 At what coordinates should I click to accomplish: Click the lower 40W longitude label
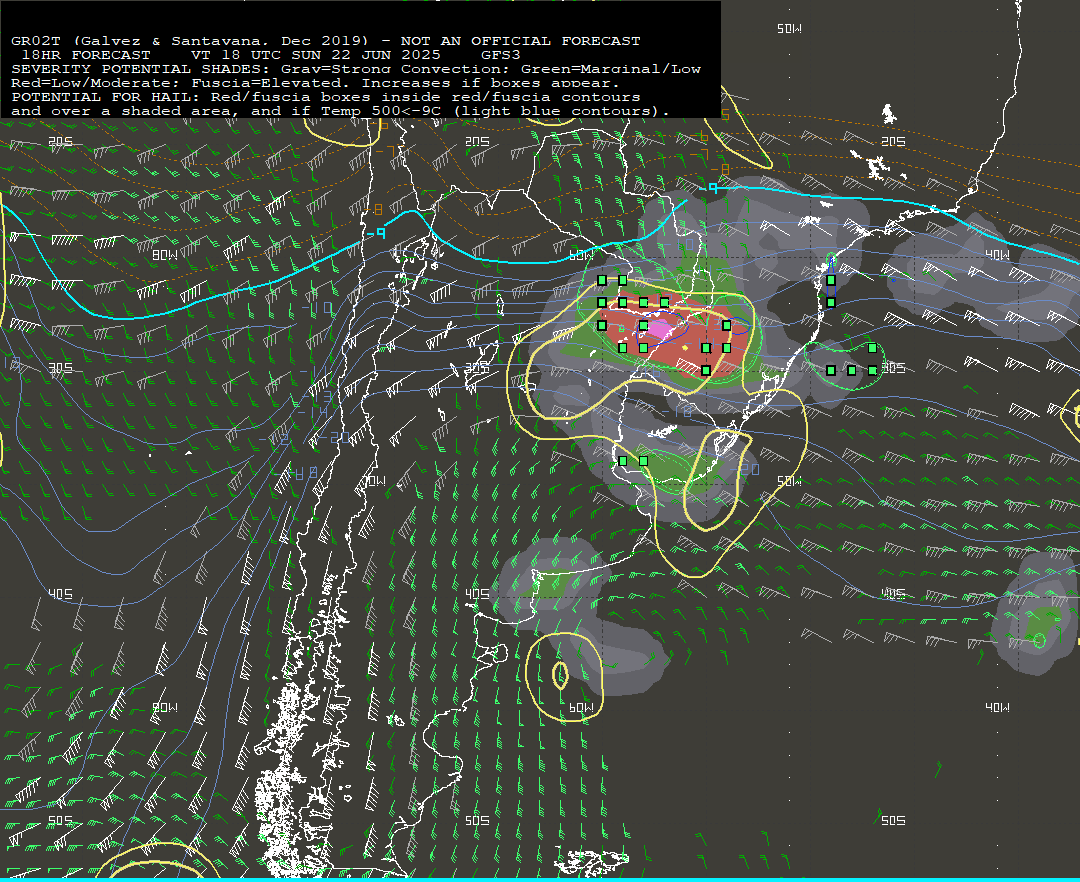tap(997, 707)
